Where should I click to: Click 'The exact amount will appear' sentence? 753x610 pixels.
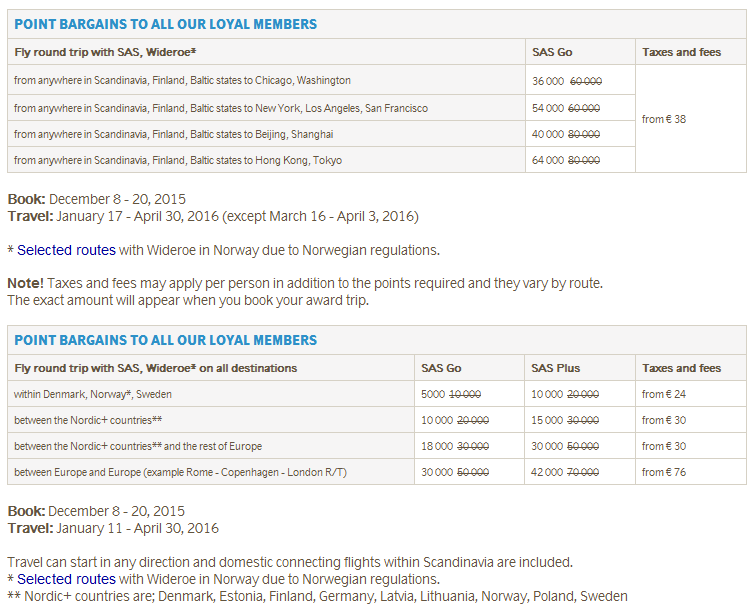[188, 301]
